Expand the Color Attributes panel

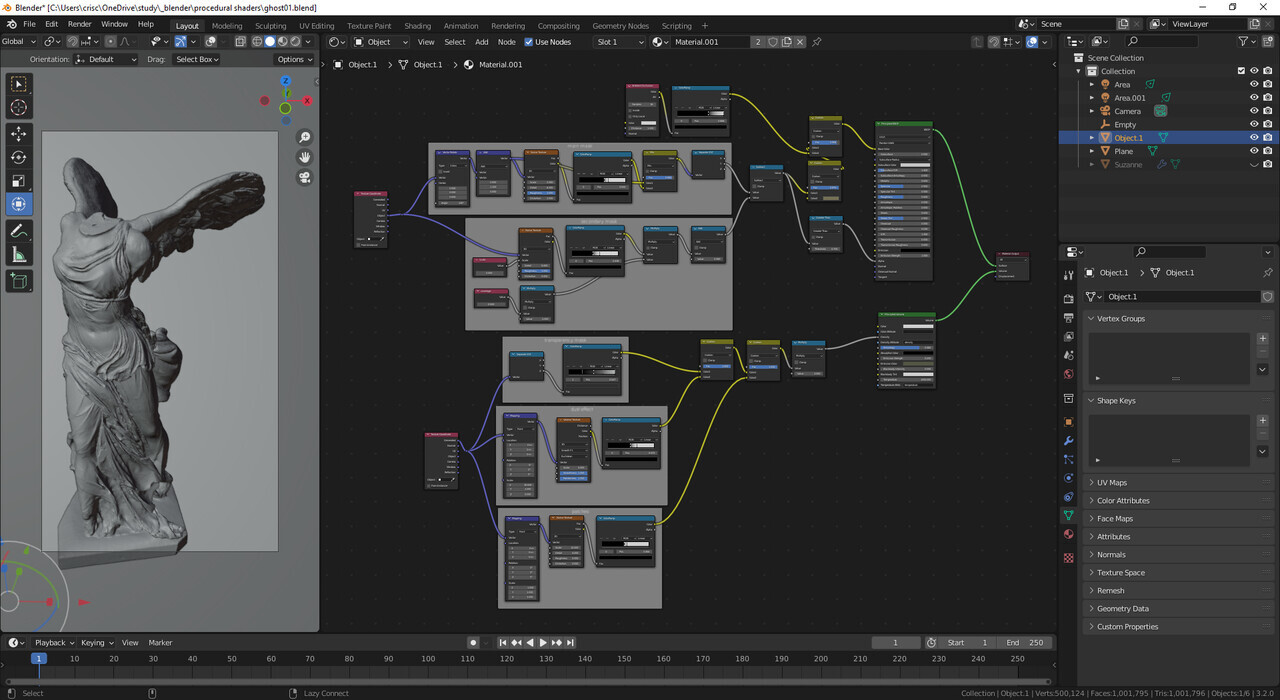click(1180, 500)
